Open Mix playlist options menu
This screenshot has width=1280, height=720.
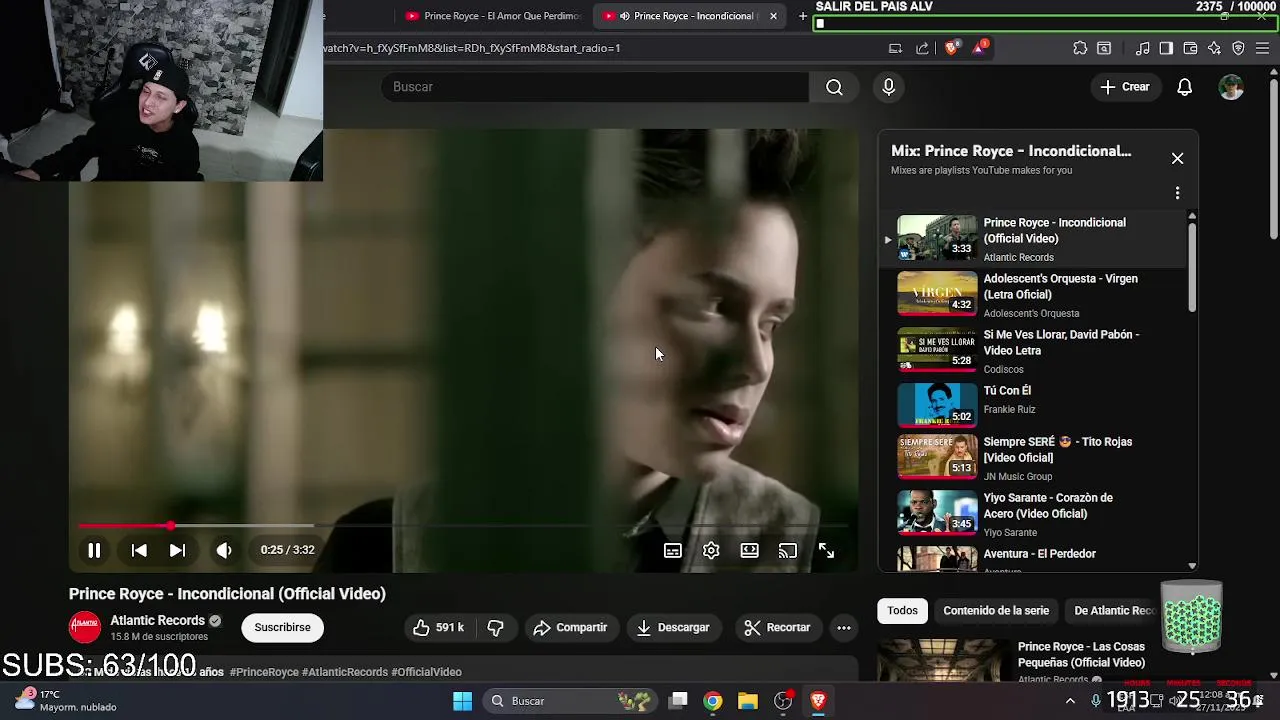1177,193
